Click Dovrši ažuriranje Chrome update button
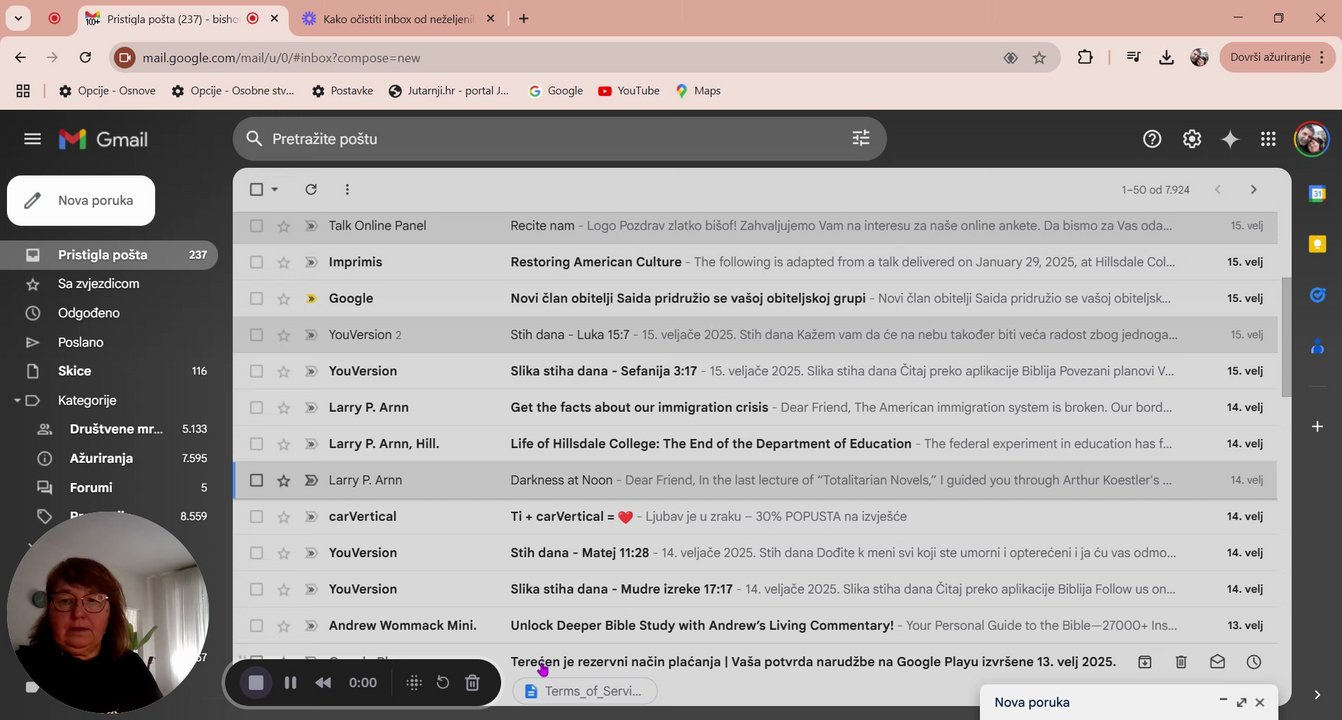Screen dimensions: 1342x720 point(1278,58)
